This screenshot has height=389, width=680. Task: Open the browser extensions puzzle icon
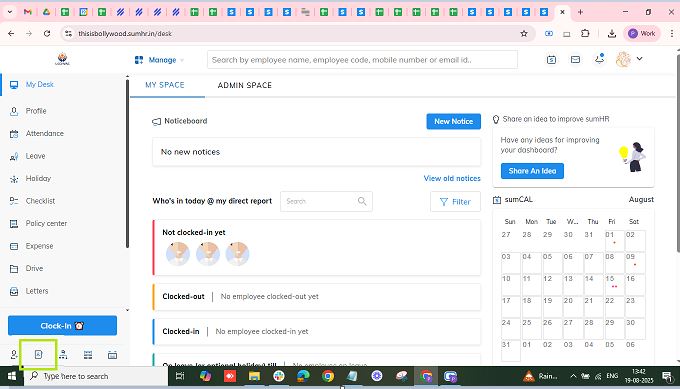[585, 33]
